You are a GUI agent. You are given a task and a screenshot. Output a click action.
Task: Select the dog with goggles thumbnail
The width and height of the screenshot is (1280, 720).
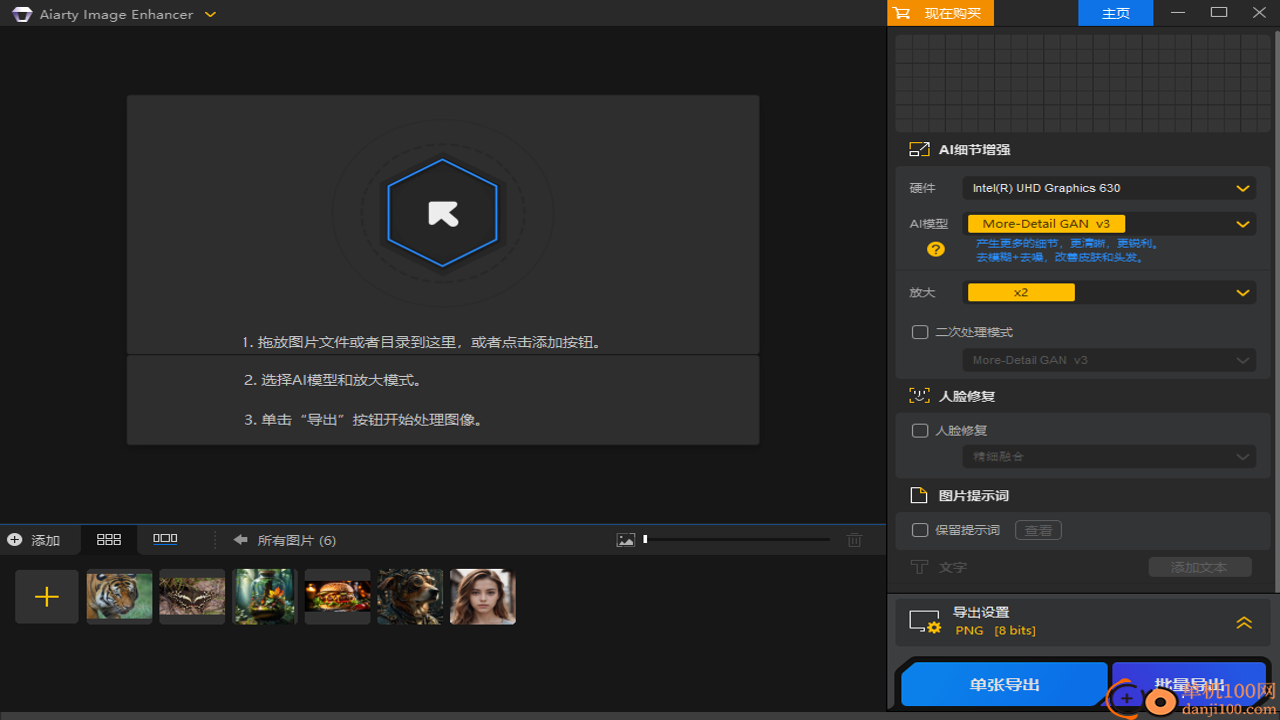[410, 597]
